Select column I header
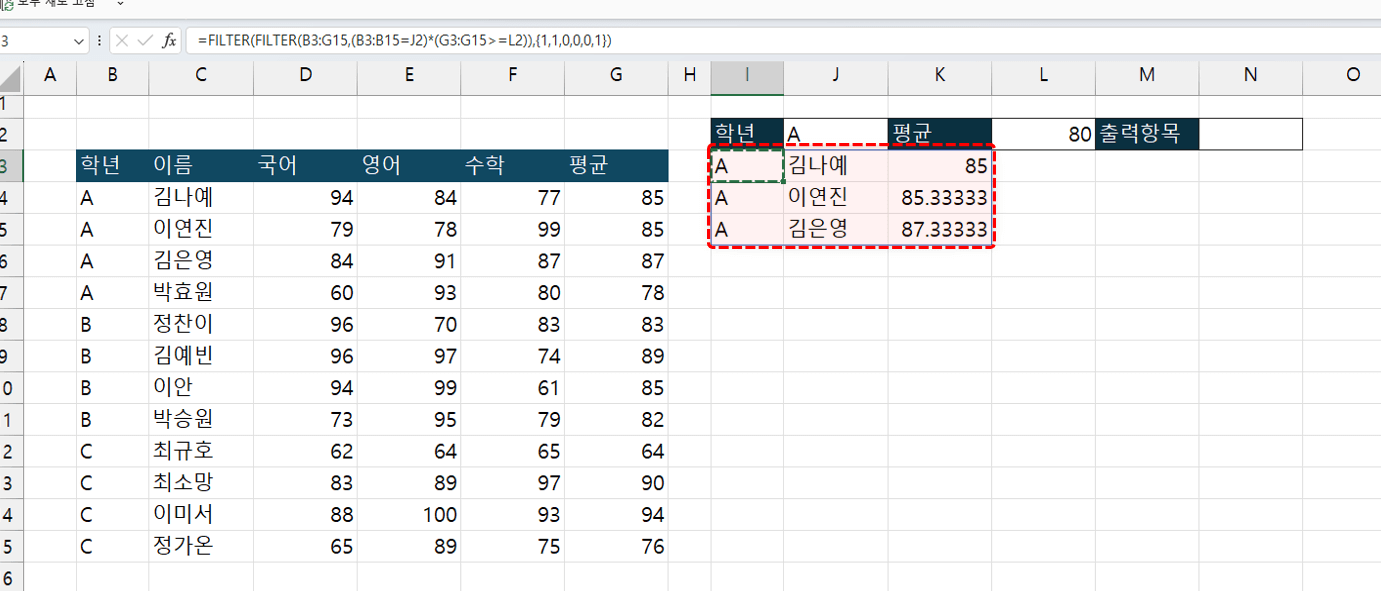The width and height of the screenshot is (1381, 591). (x=747, y=75)
